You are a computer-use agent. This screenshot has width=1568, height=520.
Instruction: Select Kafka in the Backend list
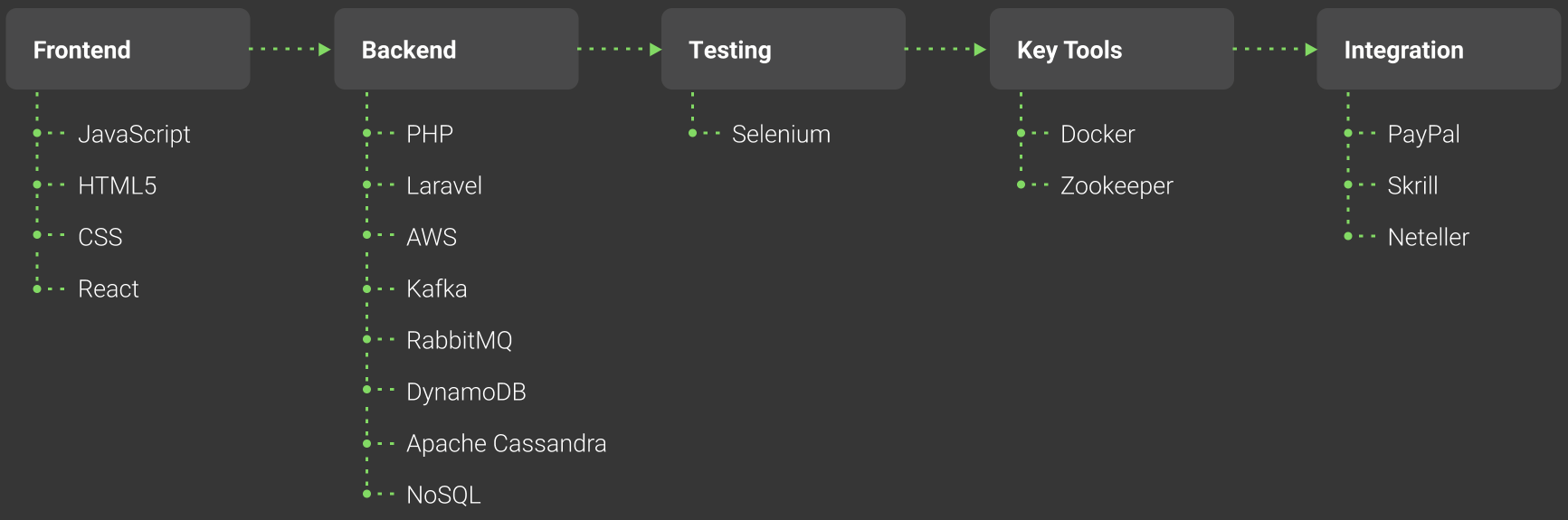pos(437,288)
